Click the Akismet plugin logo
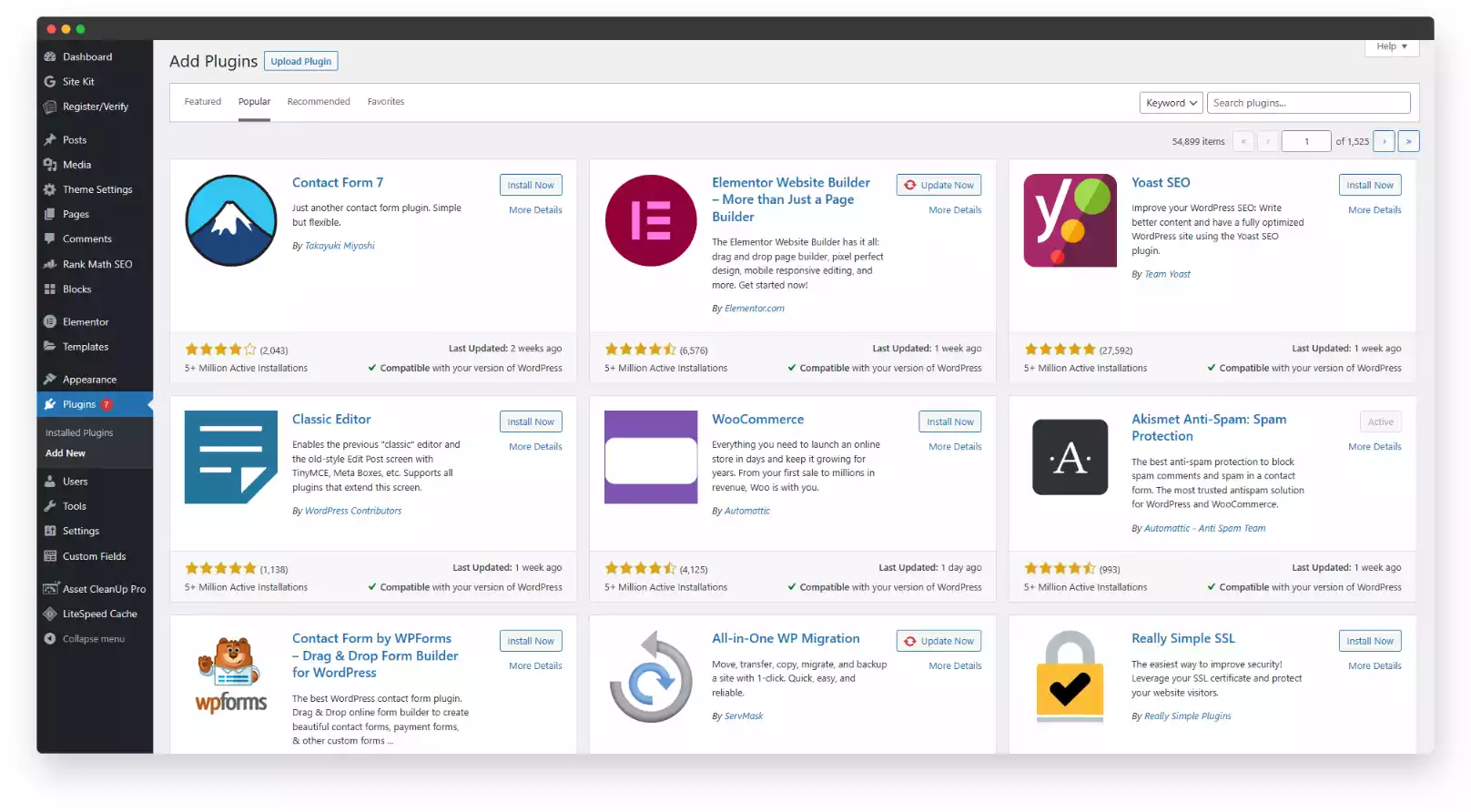This screenshot has height=812, width=1471. coord(1070,457)
